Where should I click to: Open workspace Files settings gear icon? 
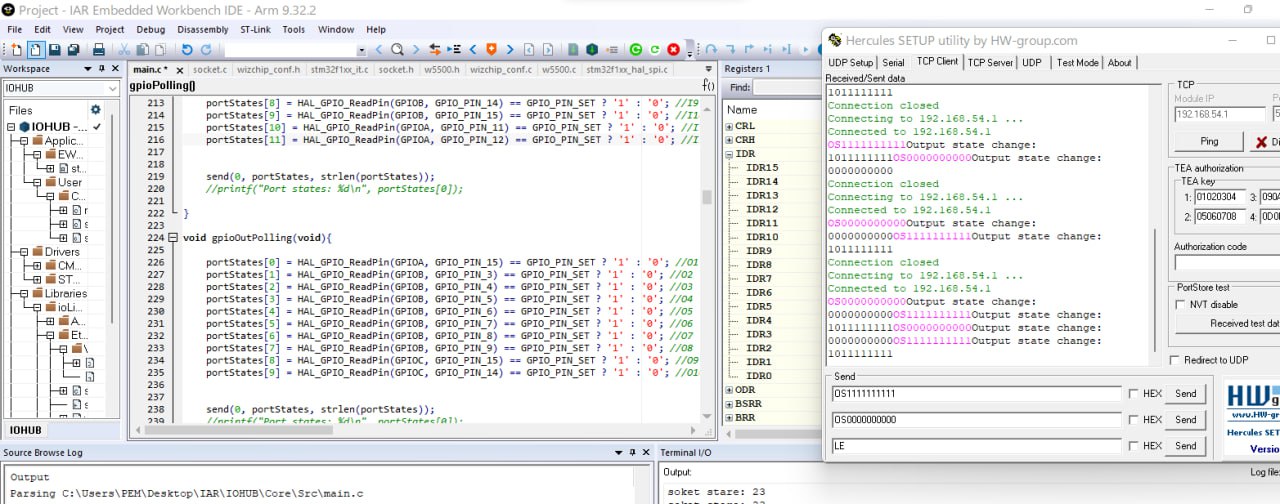point(96,110)
